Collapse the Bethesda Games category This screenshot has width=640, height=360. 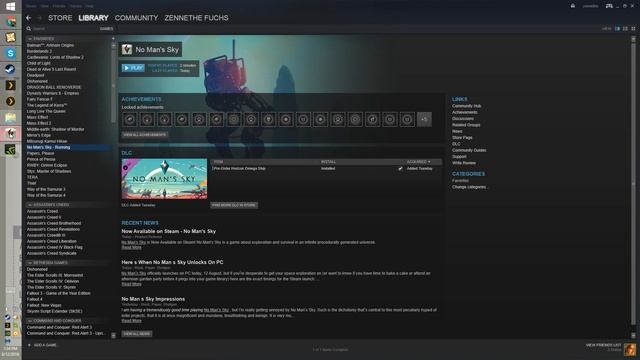[x=30, y=263]
